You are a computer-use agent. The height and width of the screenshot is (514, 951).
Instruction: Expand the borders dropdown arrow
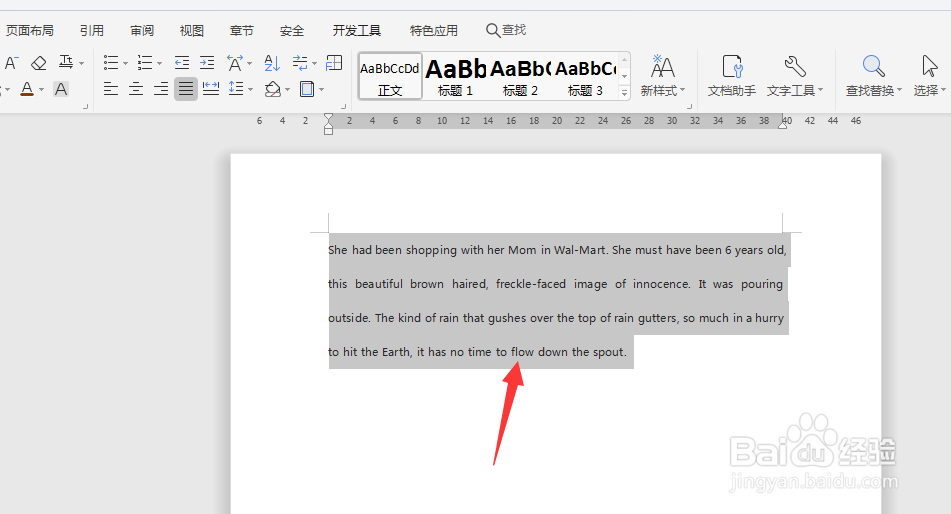tap(321, 90)
